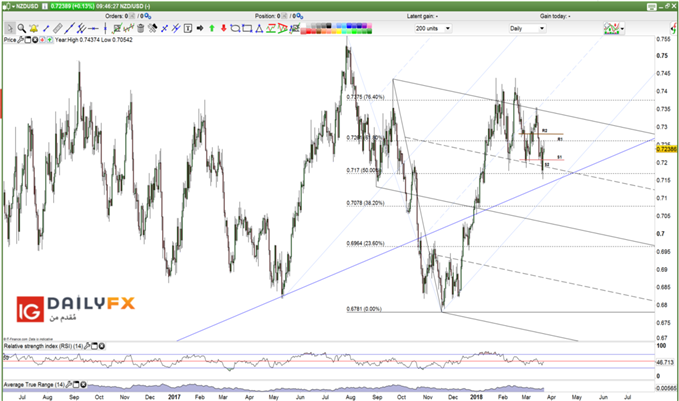Maximize the Average True Range panel

[x=76, y=385]
